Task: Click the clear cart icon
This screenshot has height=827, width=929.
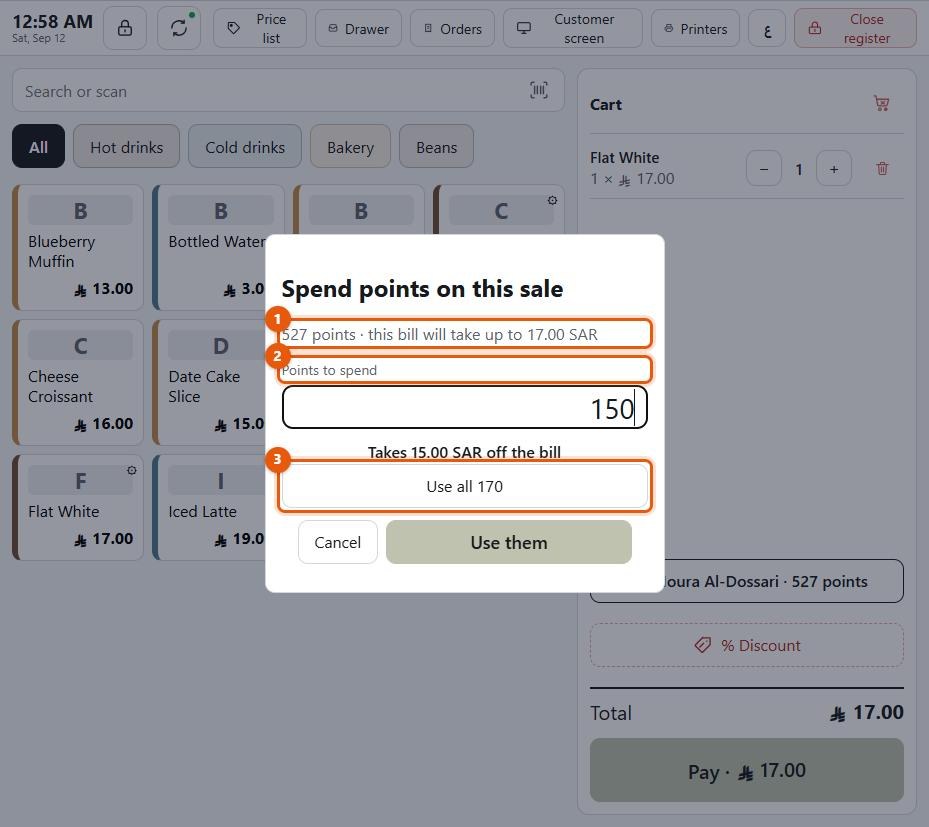Action: click(882, 103)
